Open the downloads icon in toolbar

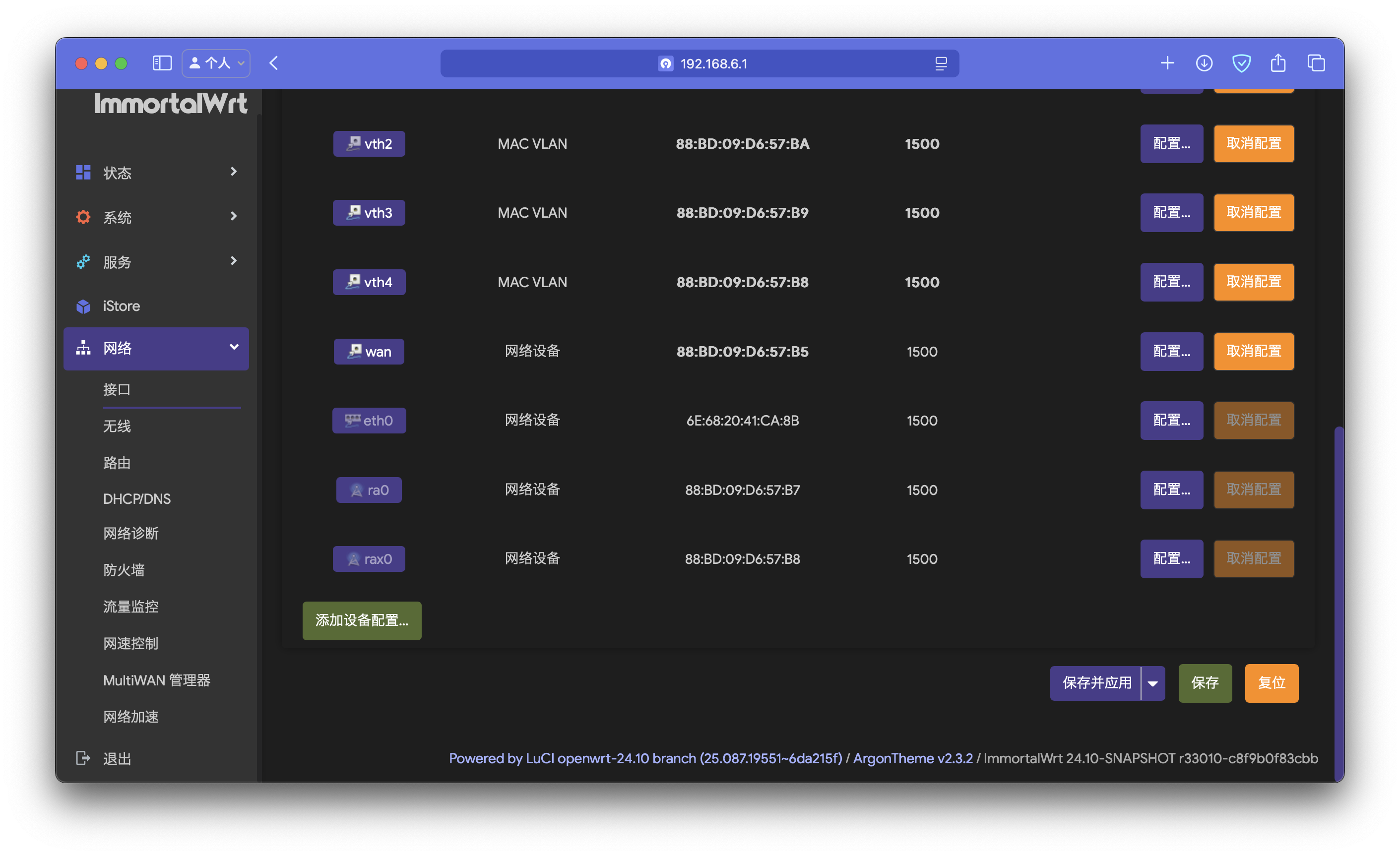1204,63
